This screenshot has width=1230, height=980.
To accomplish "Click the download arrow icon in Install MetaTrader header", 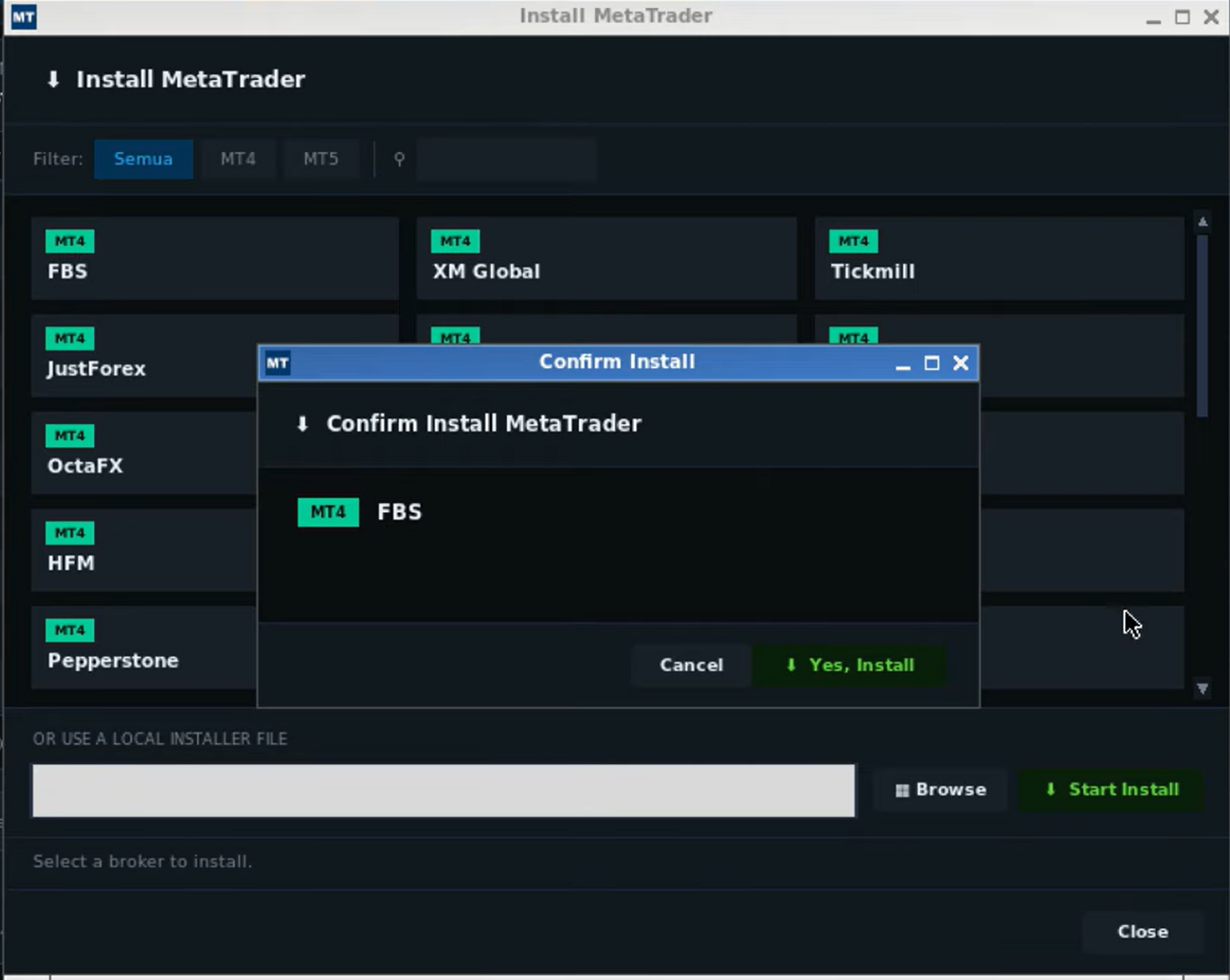I will pyautogui.click(x=54, y=79).
